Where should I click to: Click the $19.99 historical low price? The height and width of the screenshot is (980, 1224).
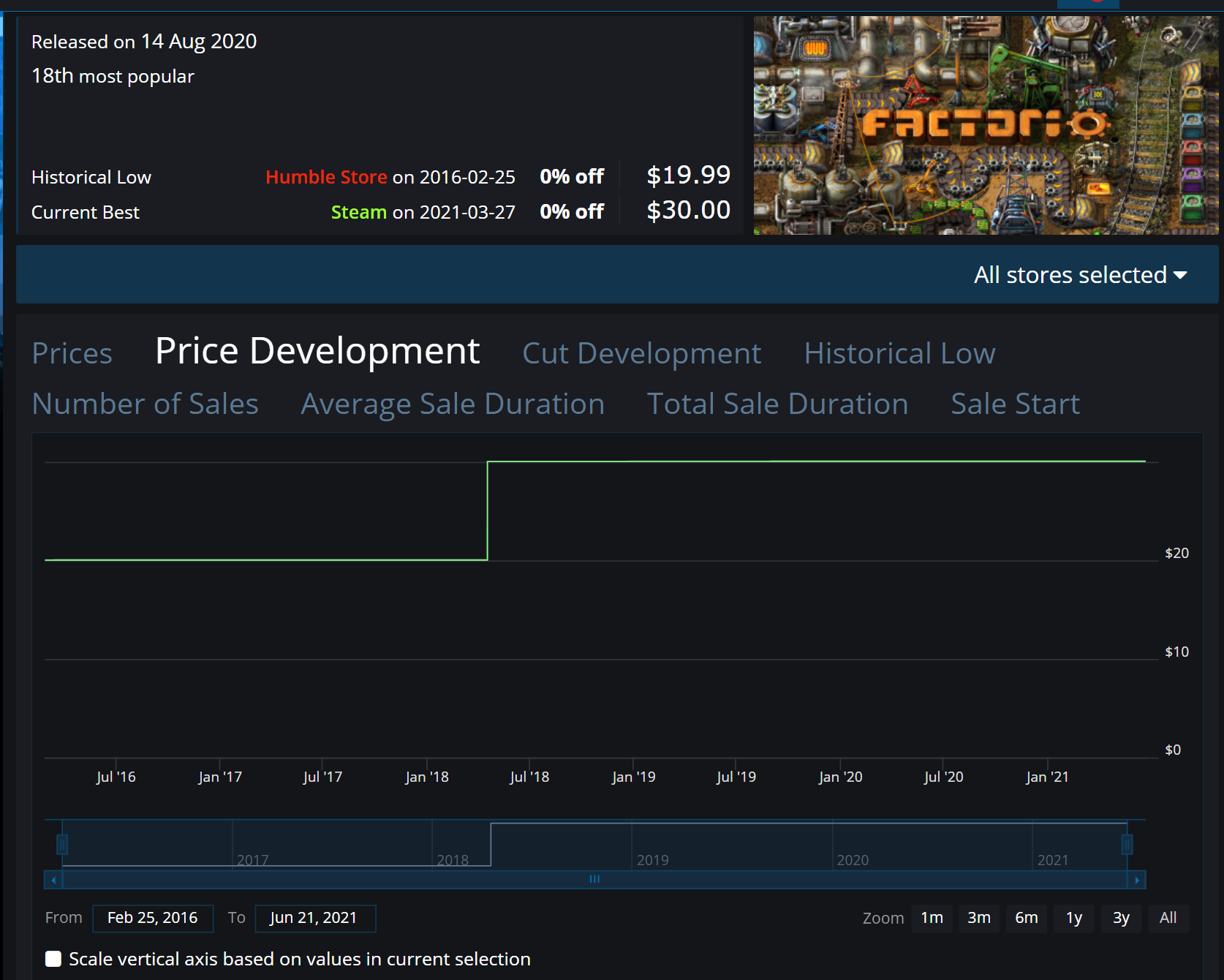point(688,175)
